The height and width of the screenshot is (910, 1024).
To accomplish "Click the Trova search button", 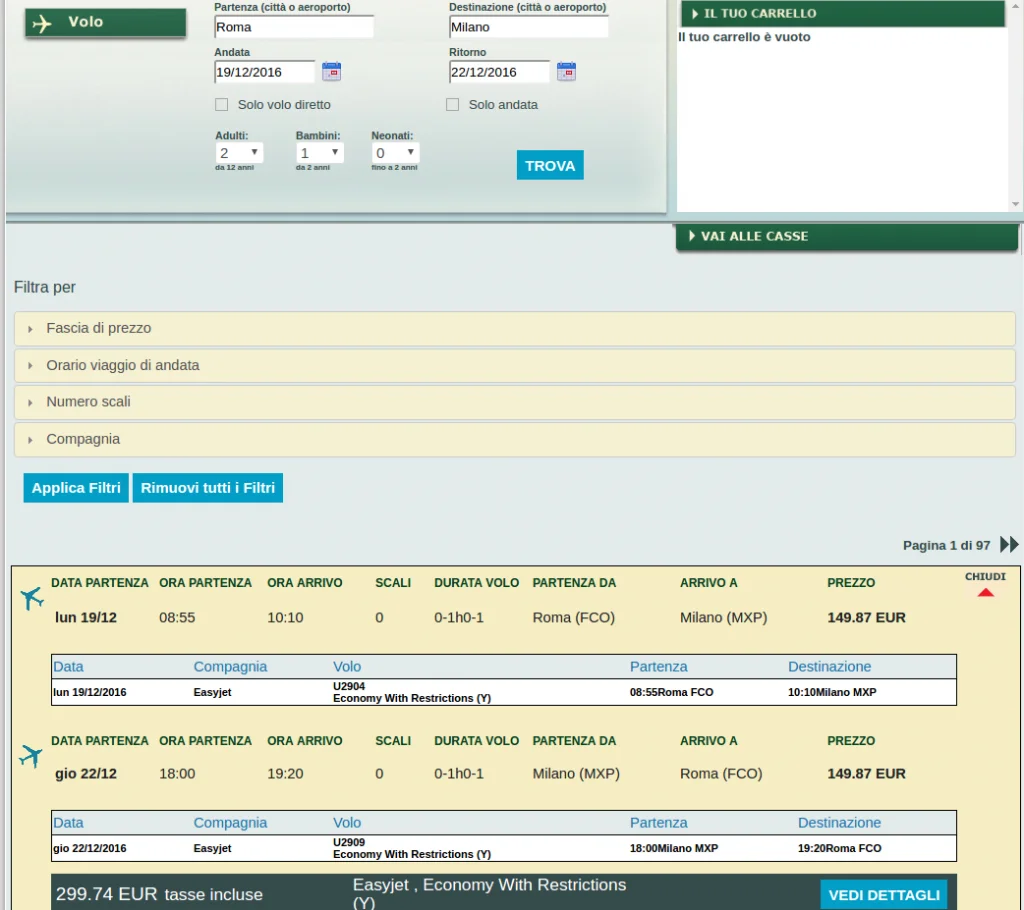I will pyautogui.click(x=550, y=165).
